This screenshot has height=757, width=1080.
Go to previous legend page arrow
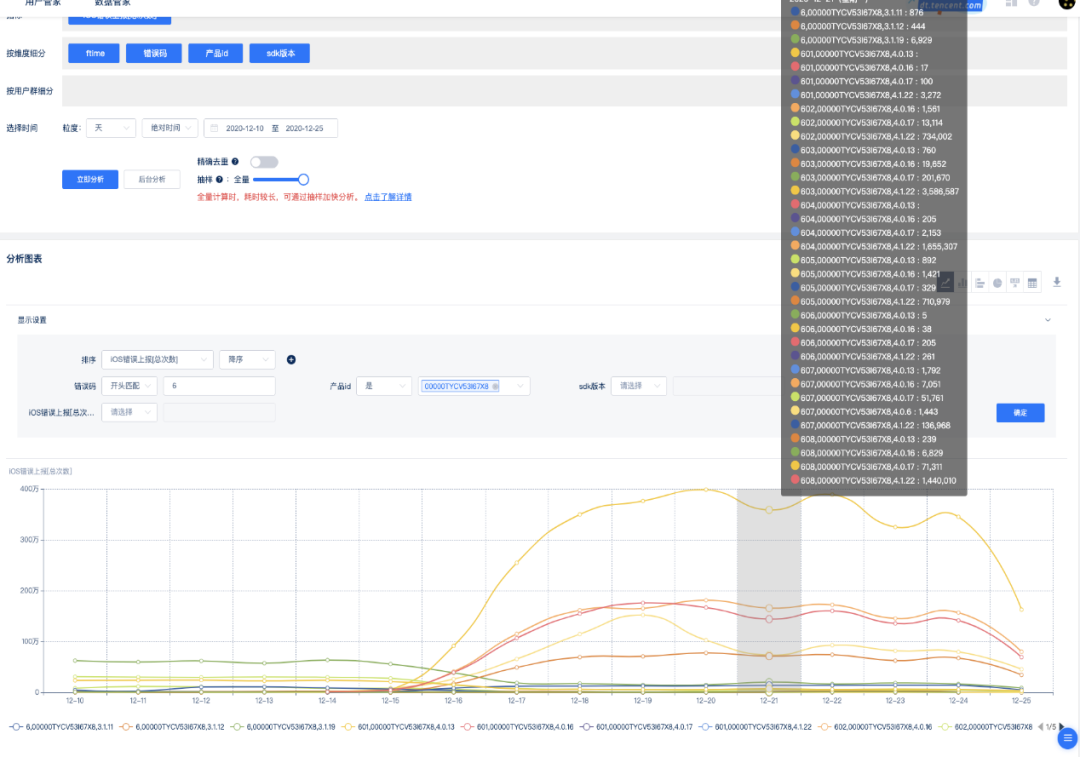coord(1040,727)
